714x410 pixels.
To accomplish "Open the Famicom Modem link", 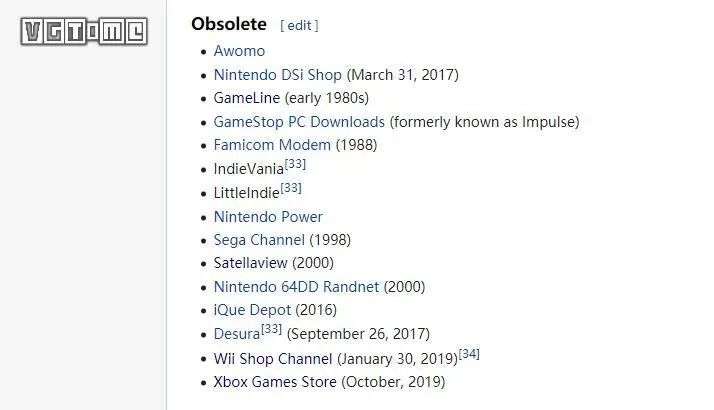I will (272, 145).
